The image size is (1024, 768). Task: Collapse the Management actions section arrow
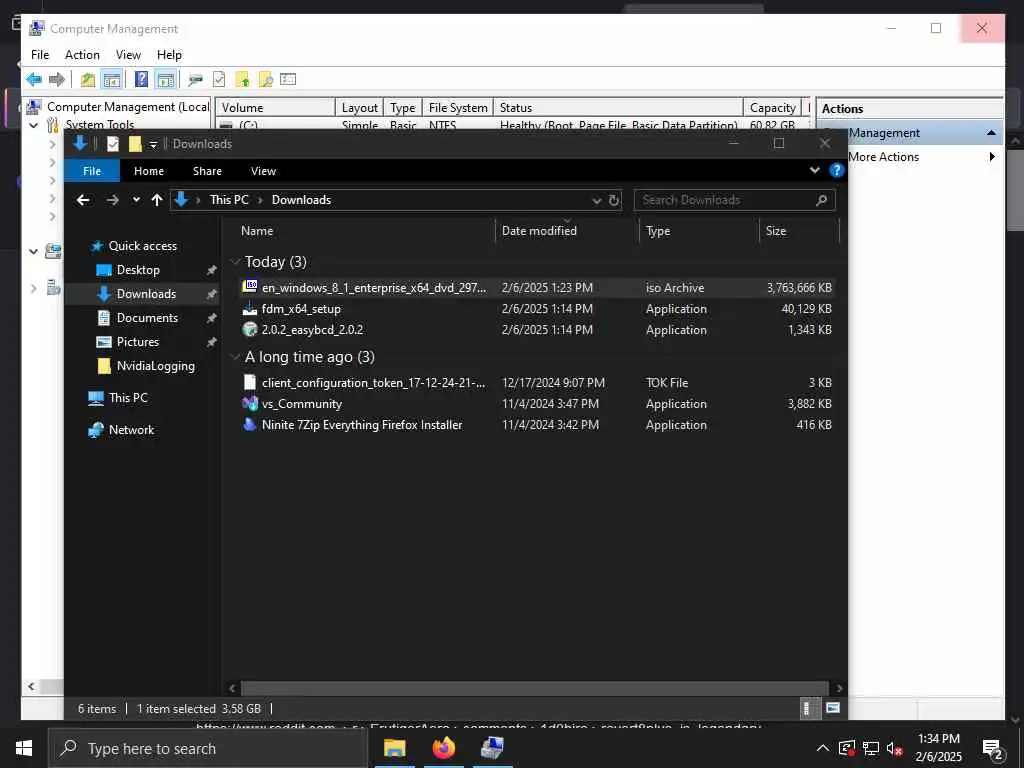(x=991, y=133)
